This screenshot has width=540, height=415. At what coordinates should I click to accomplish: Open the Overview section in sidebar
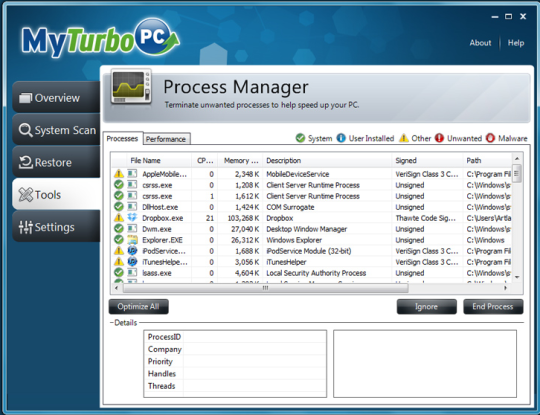(56, 98)
